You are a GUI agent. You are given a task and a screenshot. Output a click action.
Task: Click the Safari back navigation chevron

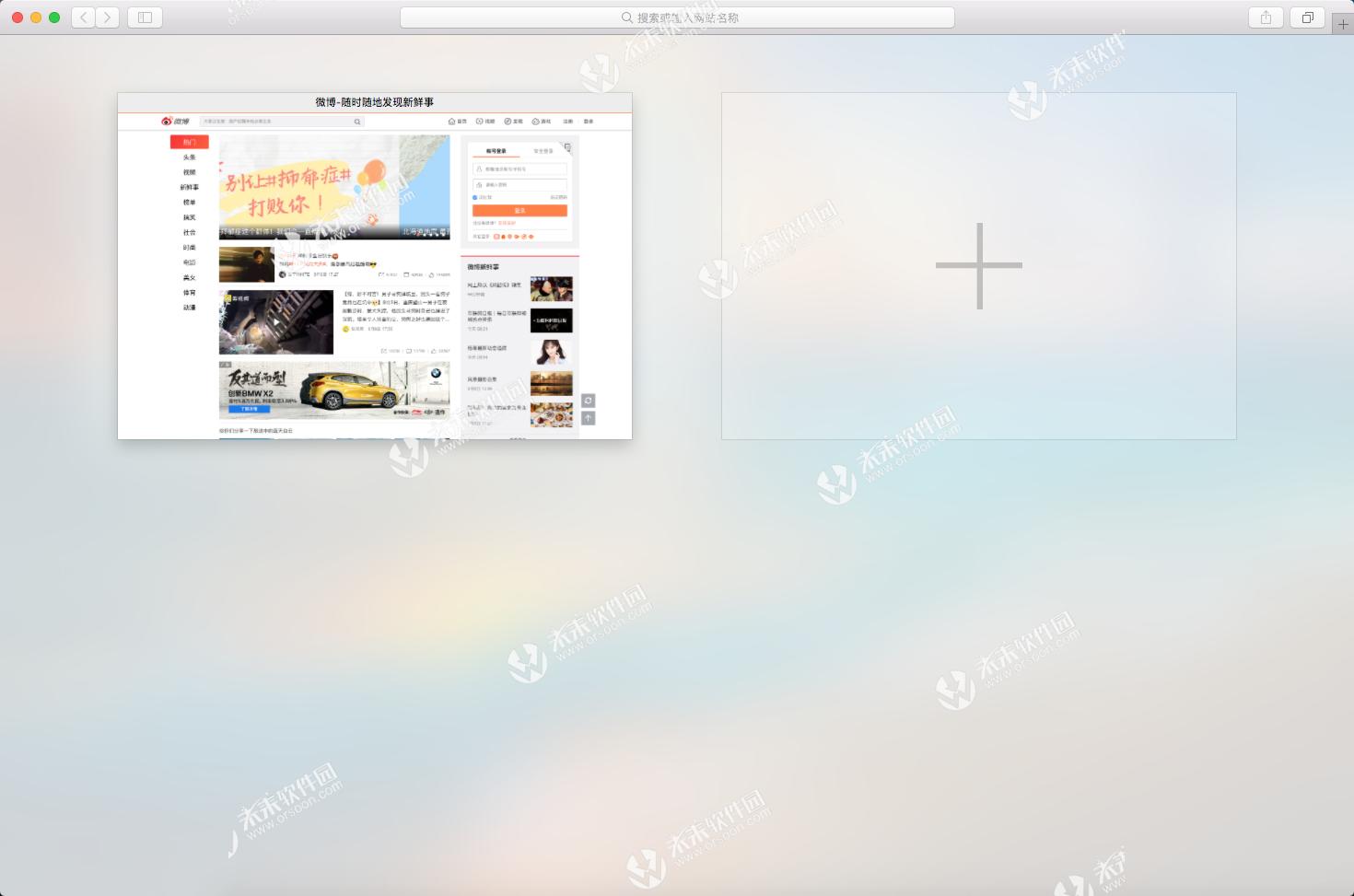coord(82,17)
